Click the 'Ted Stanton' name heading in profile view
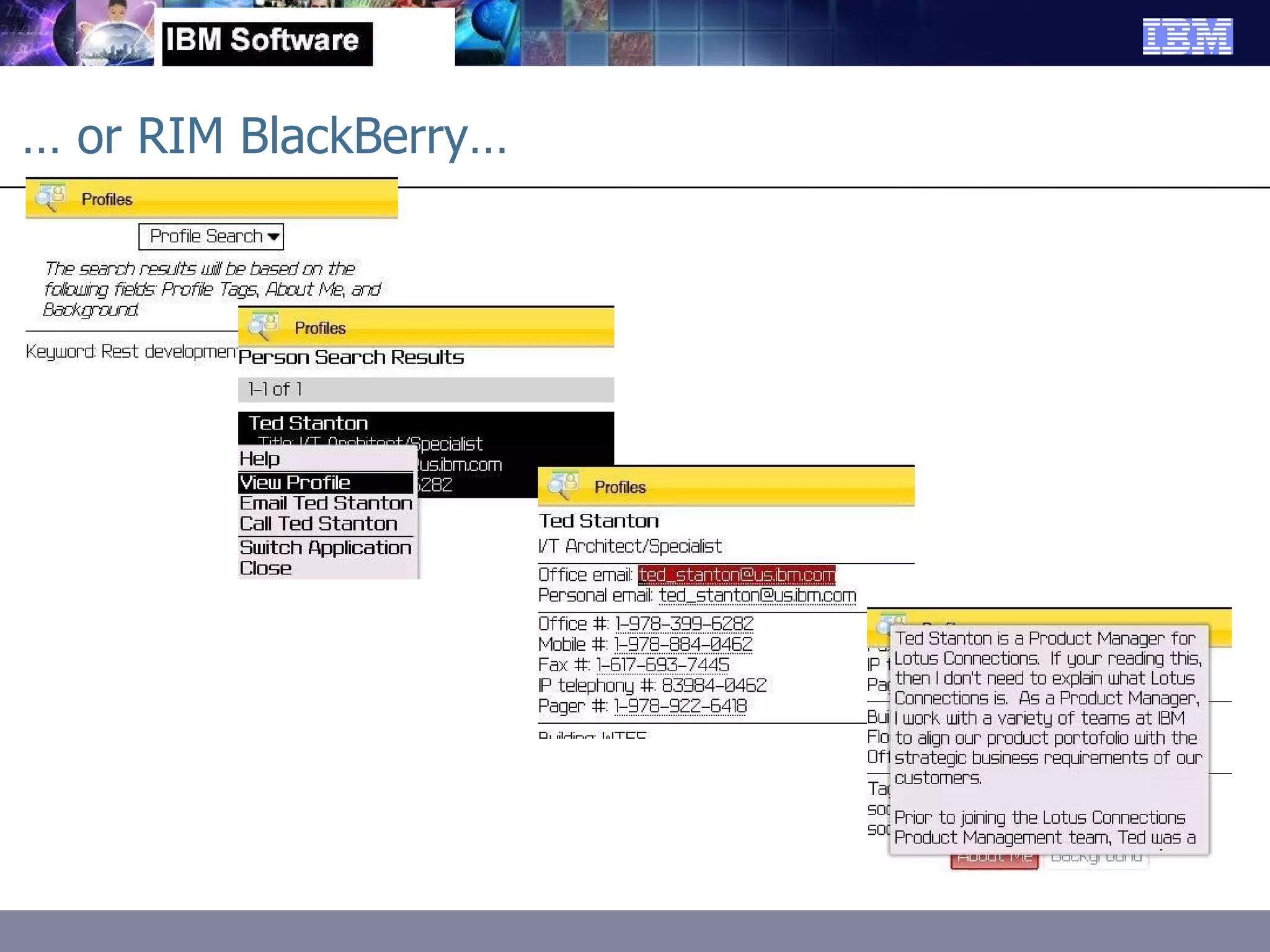The width and height of the screenshot is (1270, 952). [x=598, y=521]
